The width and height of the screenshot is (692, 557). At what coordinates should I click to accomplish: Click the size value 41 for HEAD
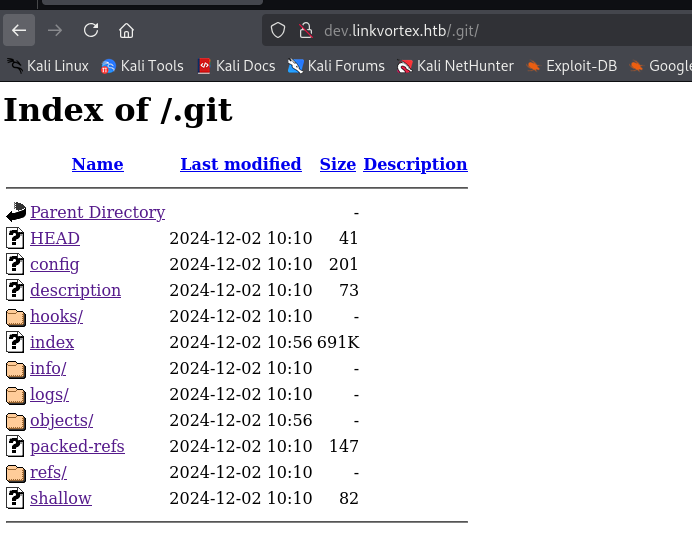pos(348,238)
